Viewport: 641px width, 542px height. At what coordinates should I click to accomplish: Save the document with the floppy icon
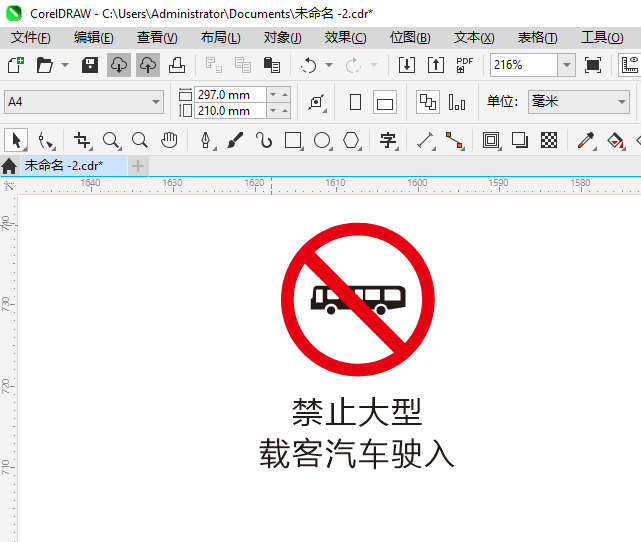(x=90, y=65)
